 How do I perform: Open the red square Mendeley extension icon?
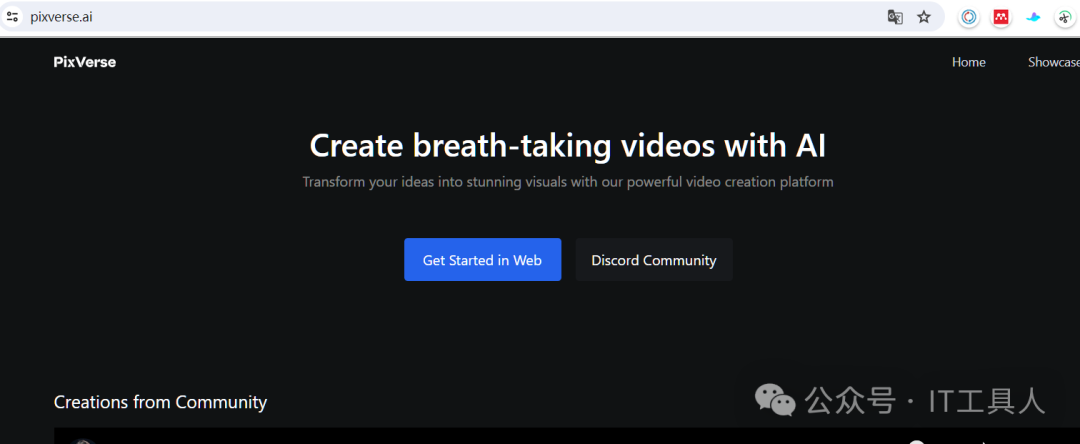click(1001, 17)
